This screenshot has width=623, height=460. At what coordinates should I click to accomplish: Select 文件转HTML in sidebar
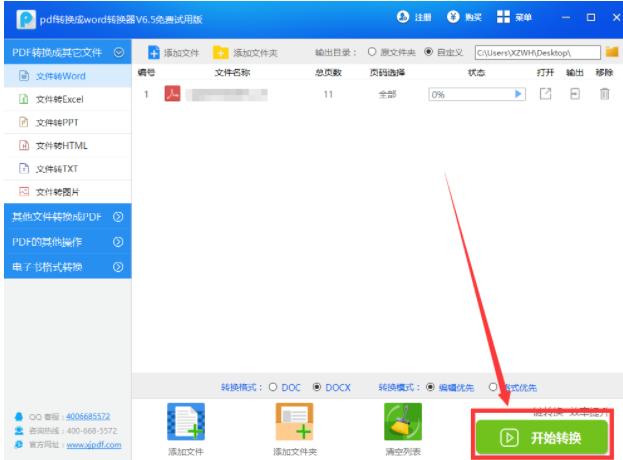[x=68, y=146]
